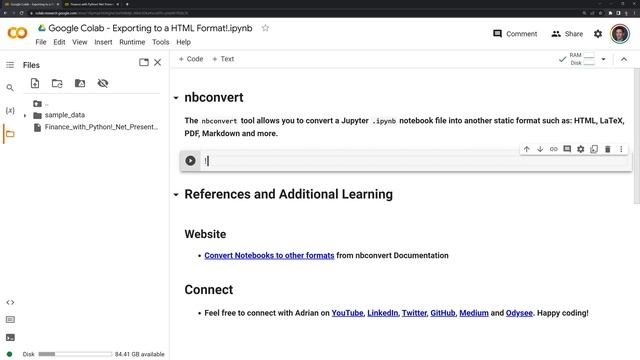Open the Insert menu
Image resolution: width=640 pixels, height=360 pixels.
click(x=103, y=42)
